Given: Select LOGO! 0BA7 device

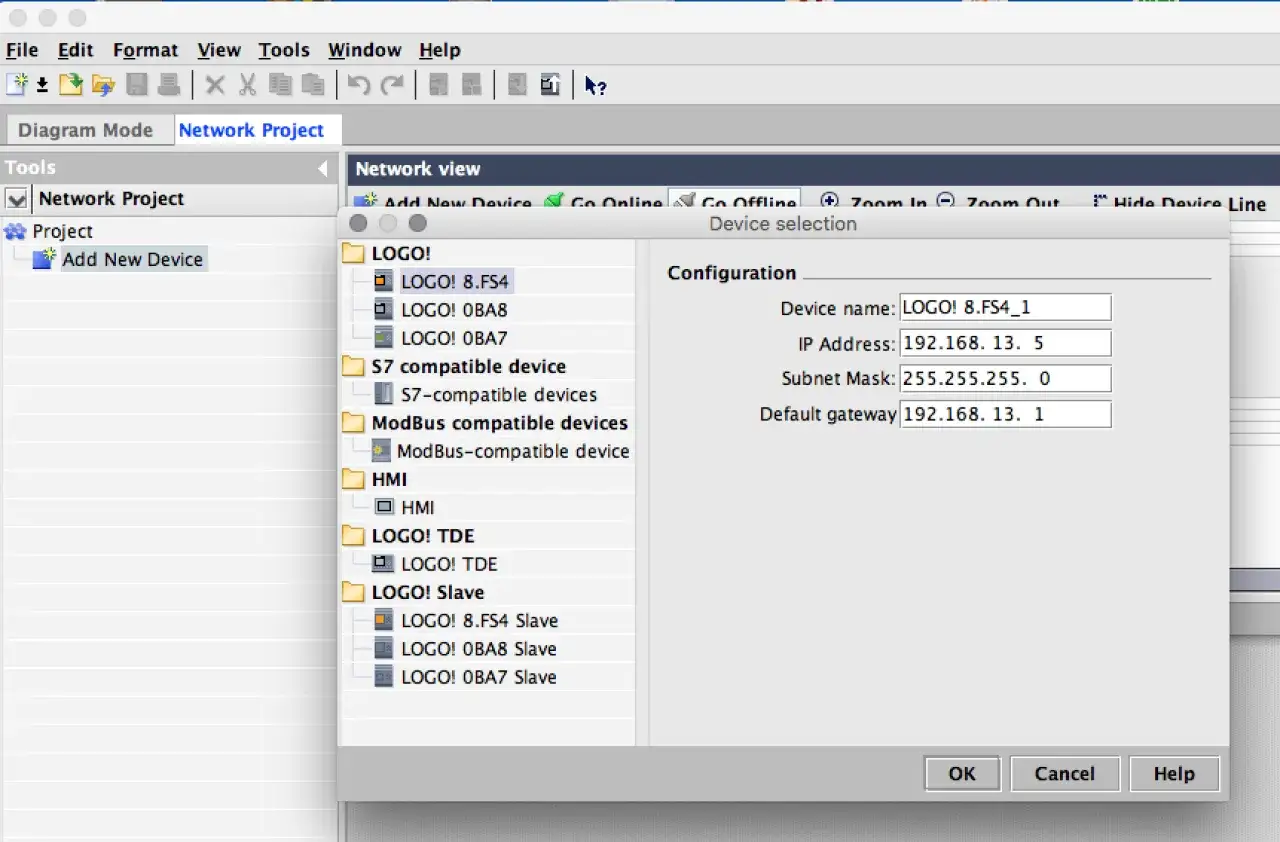Looking at the screenshot, I should [454, 338].
